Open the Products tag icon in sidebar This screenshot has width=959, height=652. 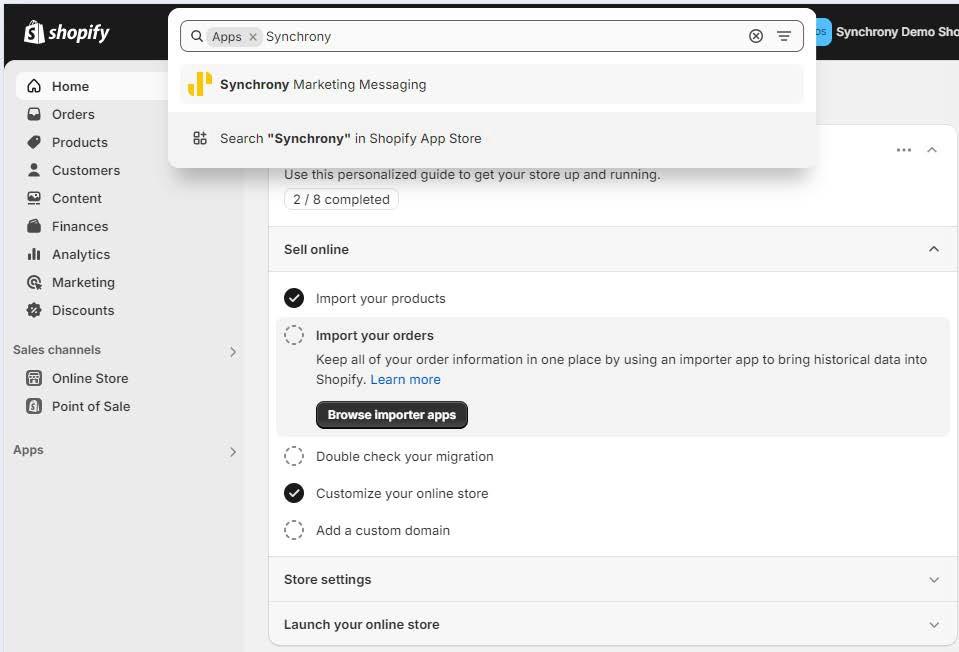(34, 142)
